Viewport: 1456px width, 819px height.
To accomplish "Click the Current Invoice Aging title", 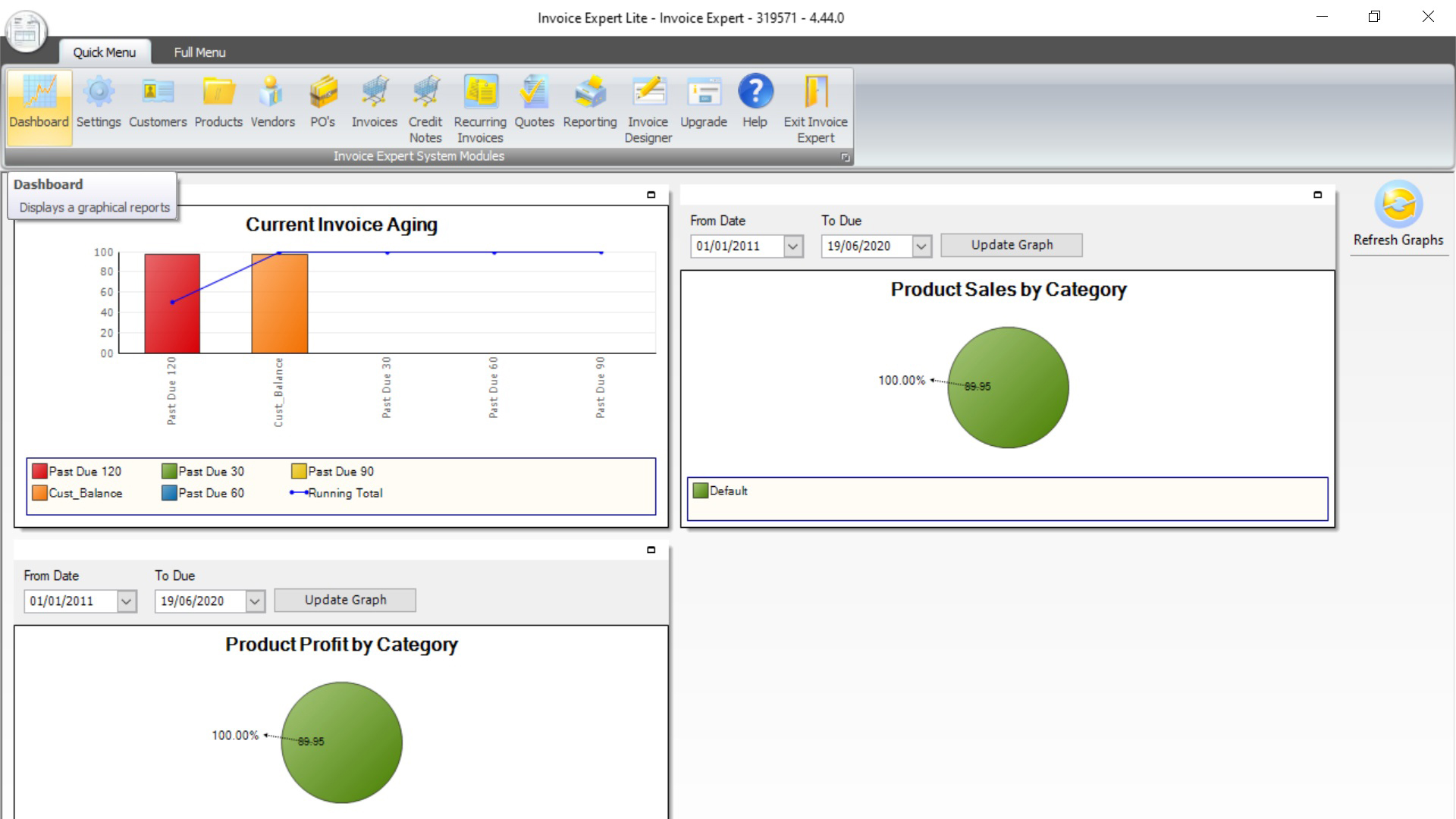I will coord(342,225).
